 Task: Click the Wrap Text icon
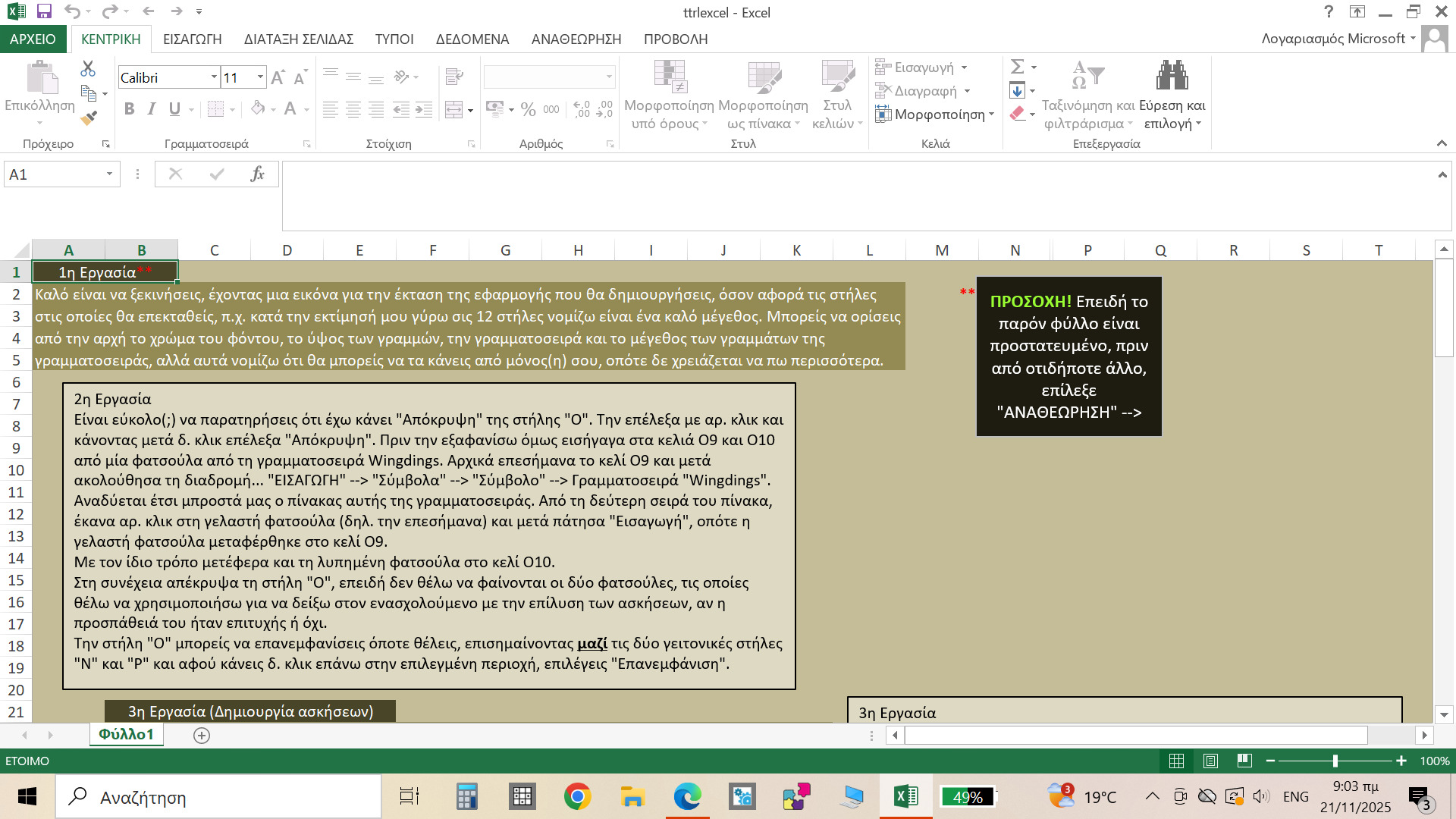[454, 77]
